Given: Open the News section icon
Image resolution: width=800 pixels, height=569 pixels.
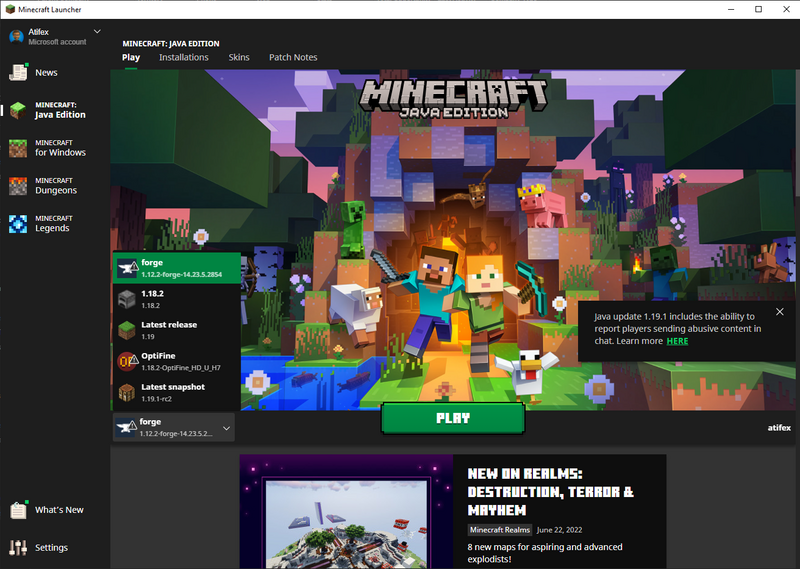Looking at the screenshot, I should 18,72.
